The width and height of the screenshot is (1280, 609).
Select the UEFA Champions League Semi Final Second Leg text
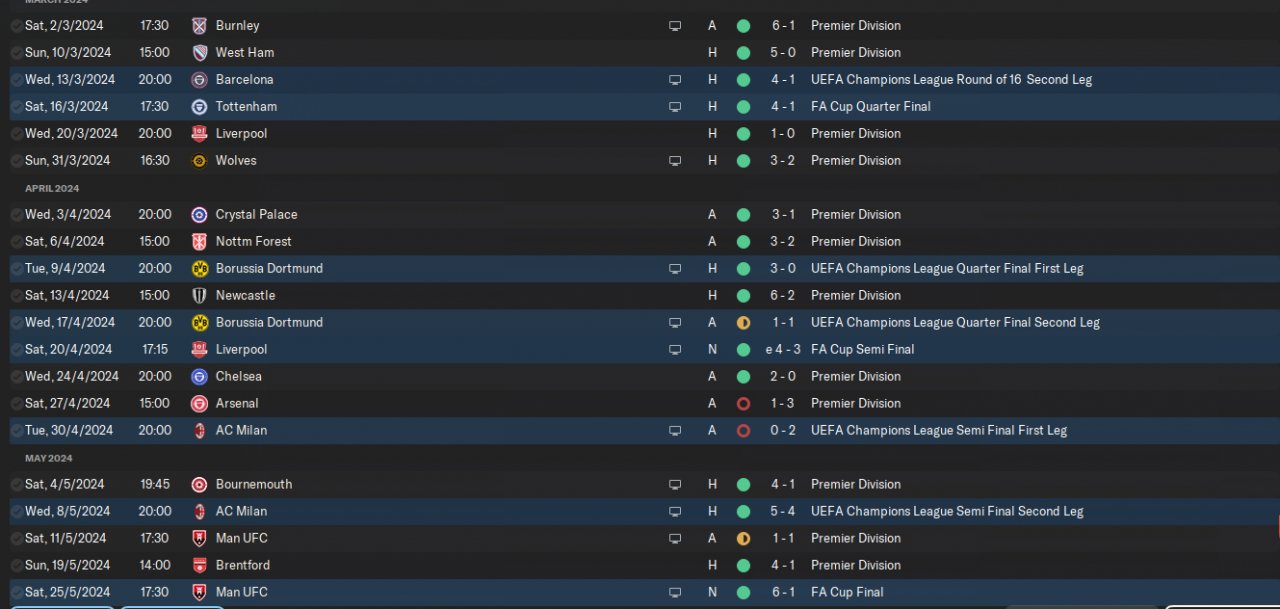[947, 511]
